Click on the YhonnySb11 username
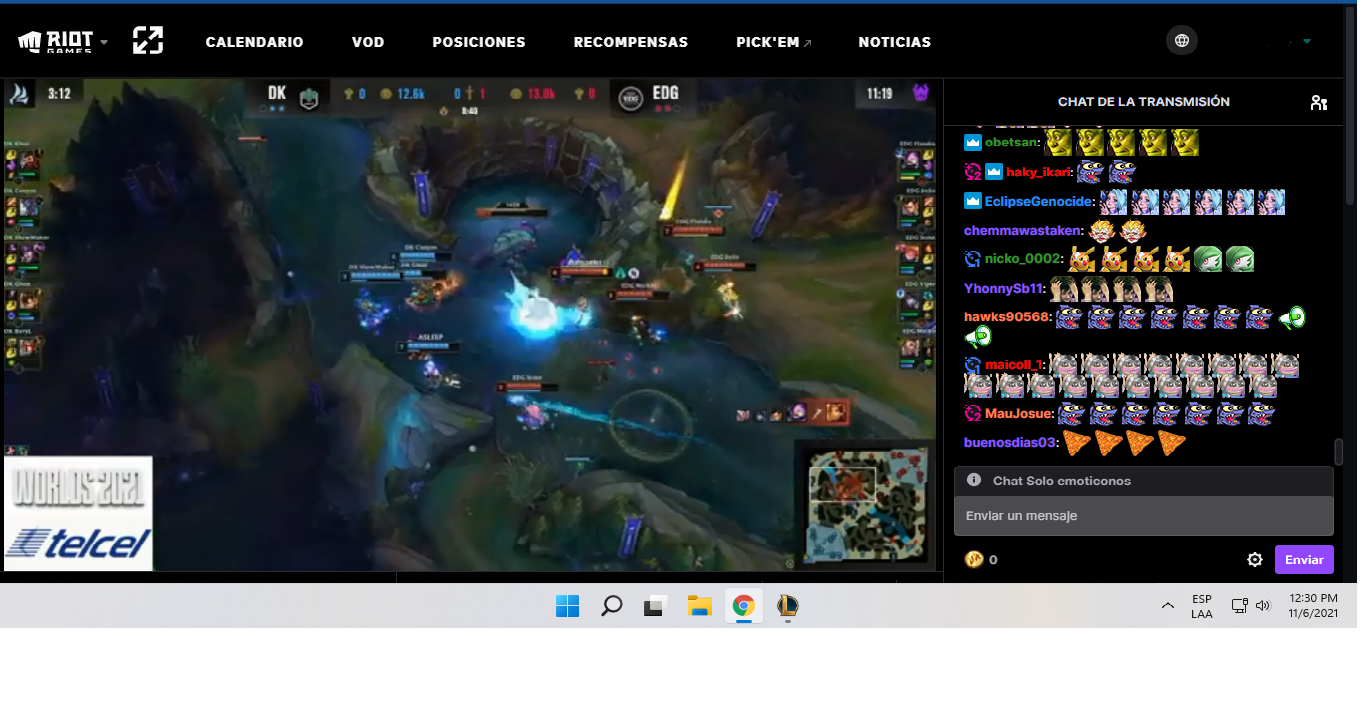This screenshot has width=1366, height=728. click(x=1004, y=289)
